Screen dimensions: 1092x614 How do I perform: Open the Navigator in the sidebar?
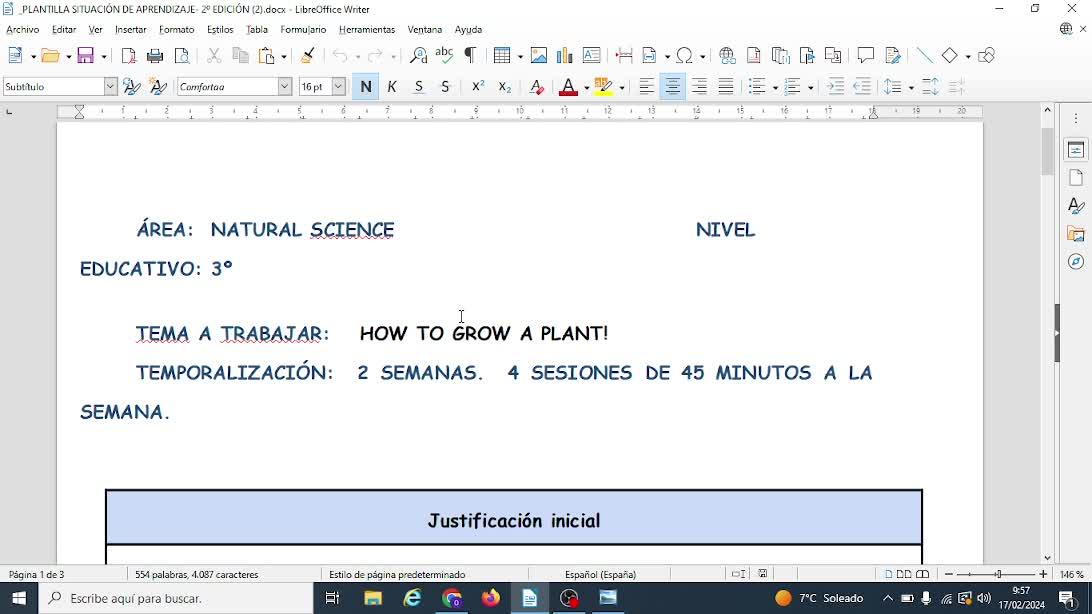tap(1076, 262)
